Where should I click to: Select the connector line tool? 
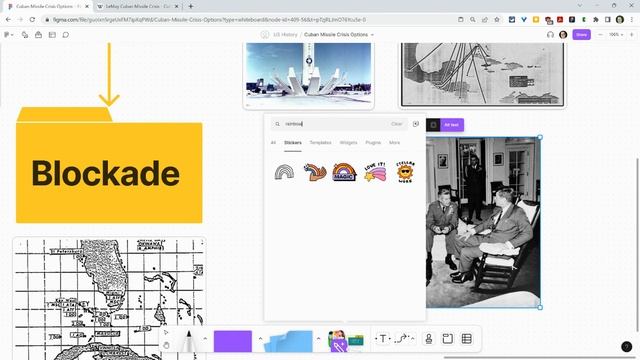pyautogui.click(x=402, y=338)
